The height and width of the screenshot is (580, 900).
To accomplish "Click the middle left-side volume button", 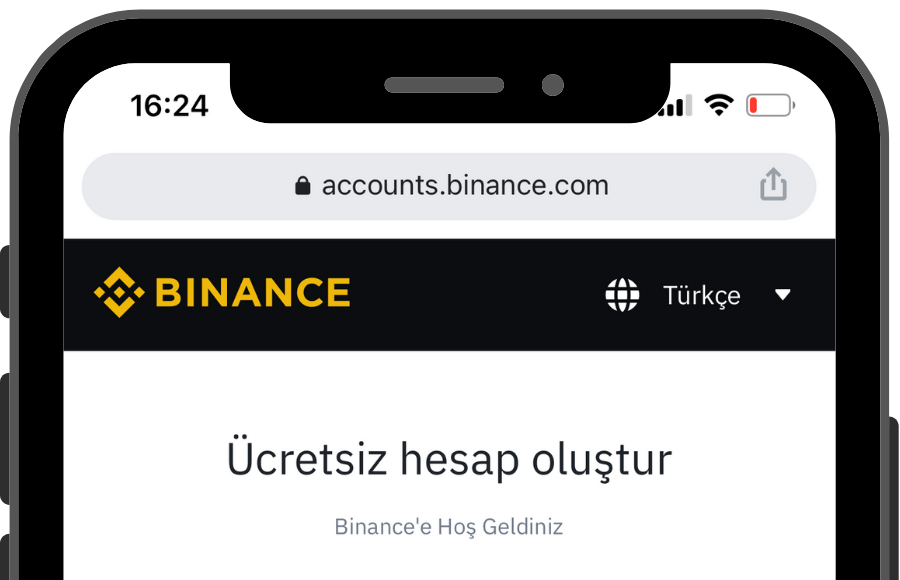I will click(5, 439).
